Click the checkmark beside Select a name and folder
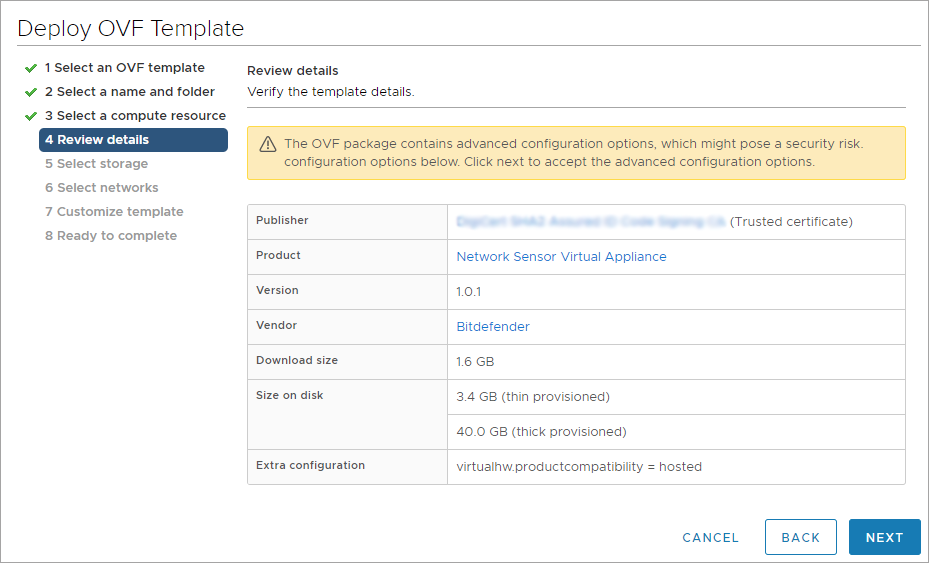Screen dimensions: 929x563 pyautogui.click(x=31, y=92)
